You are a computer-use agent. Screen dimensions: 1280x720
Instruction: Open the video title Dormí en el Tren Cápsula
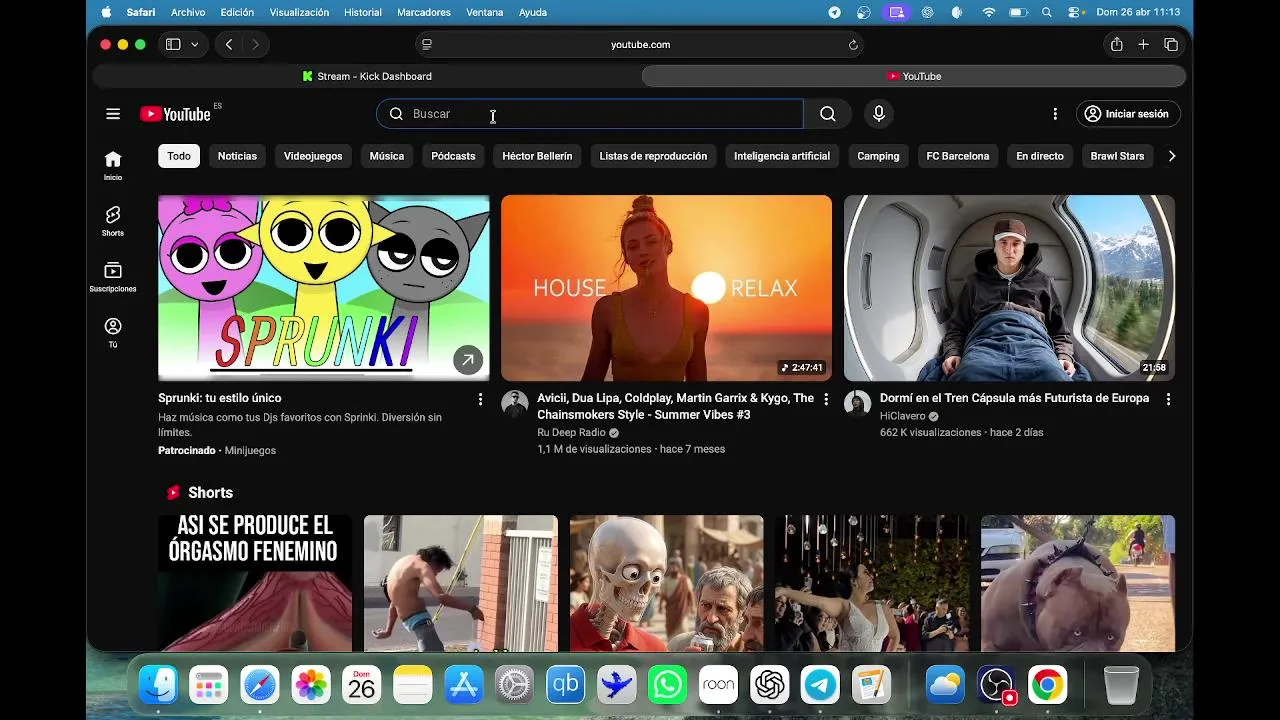click(1014, 398)
